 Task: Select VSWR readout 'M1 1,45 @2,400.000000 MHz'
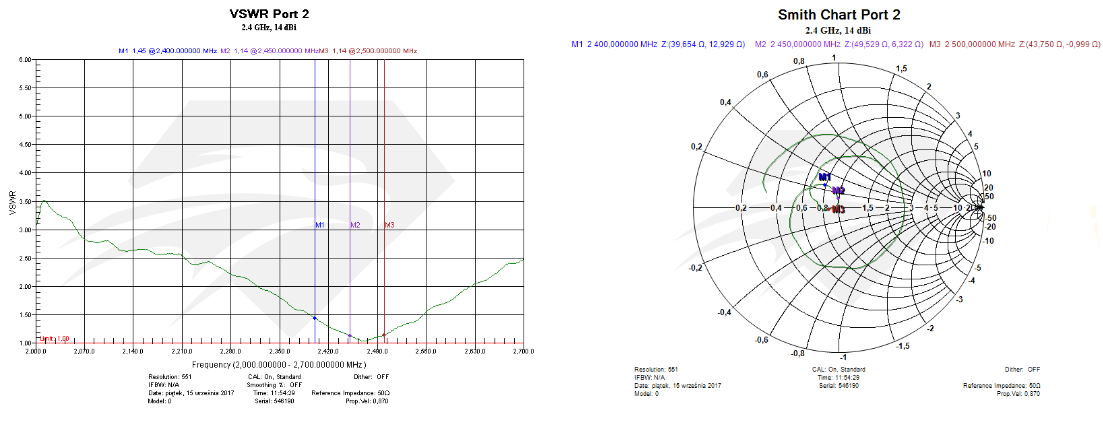[167, 51]
